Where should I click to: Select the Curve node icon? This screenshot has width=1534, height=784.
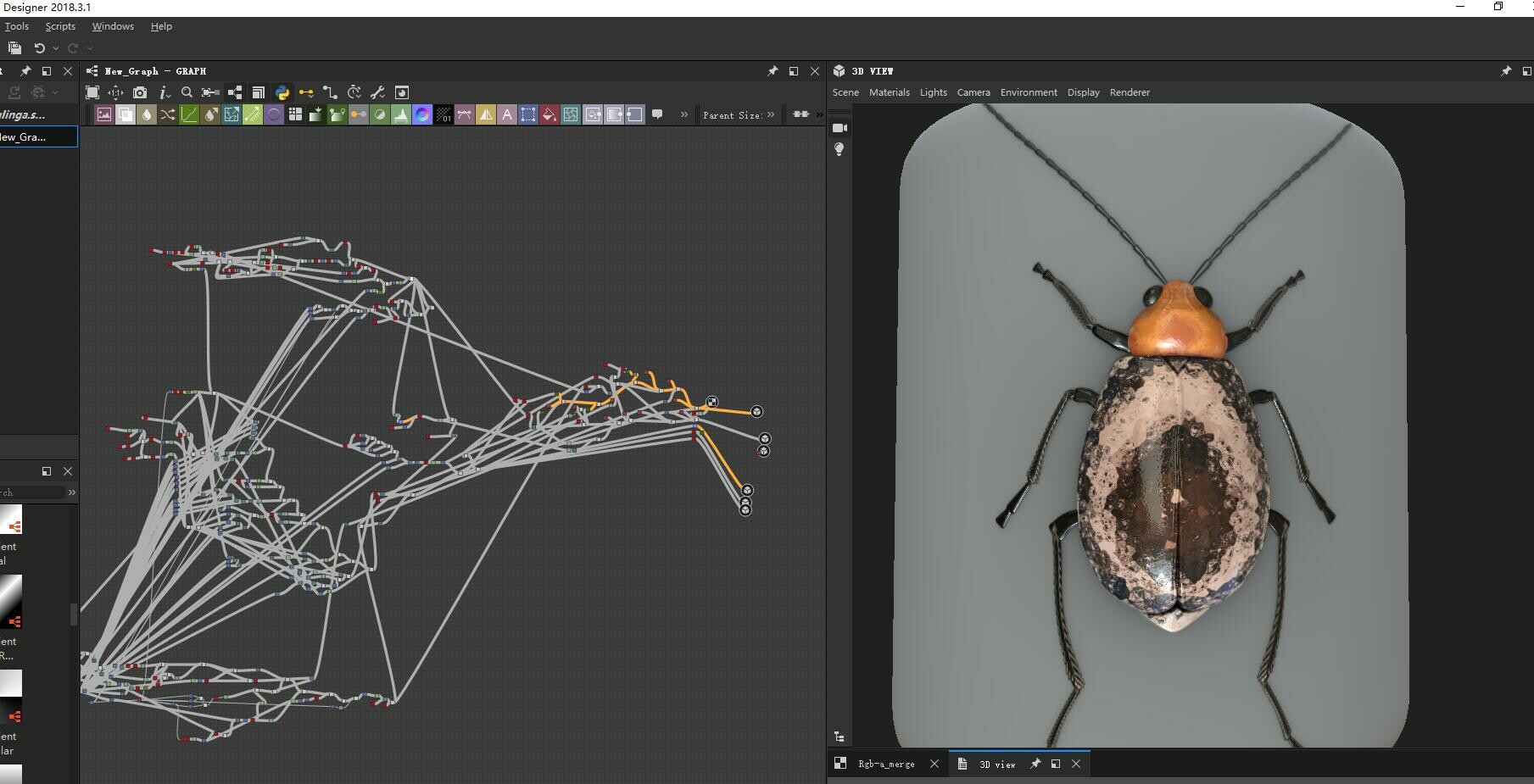tap(188, 114)
